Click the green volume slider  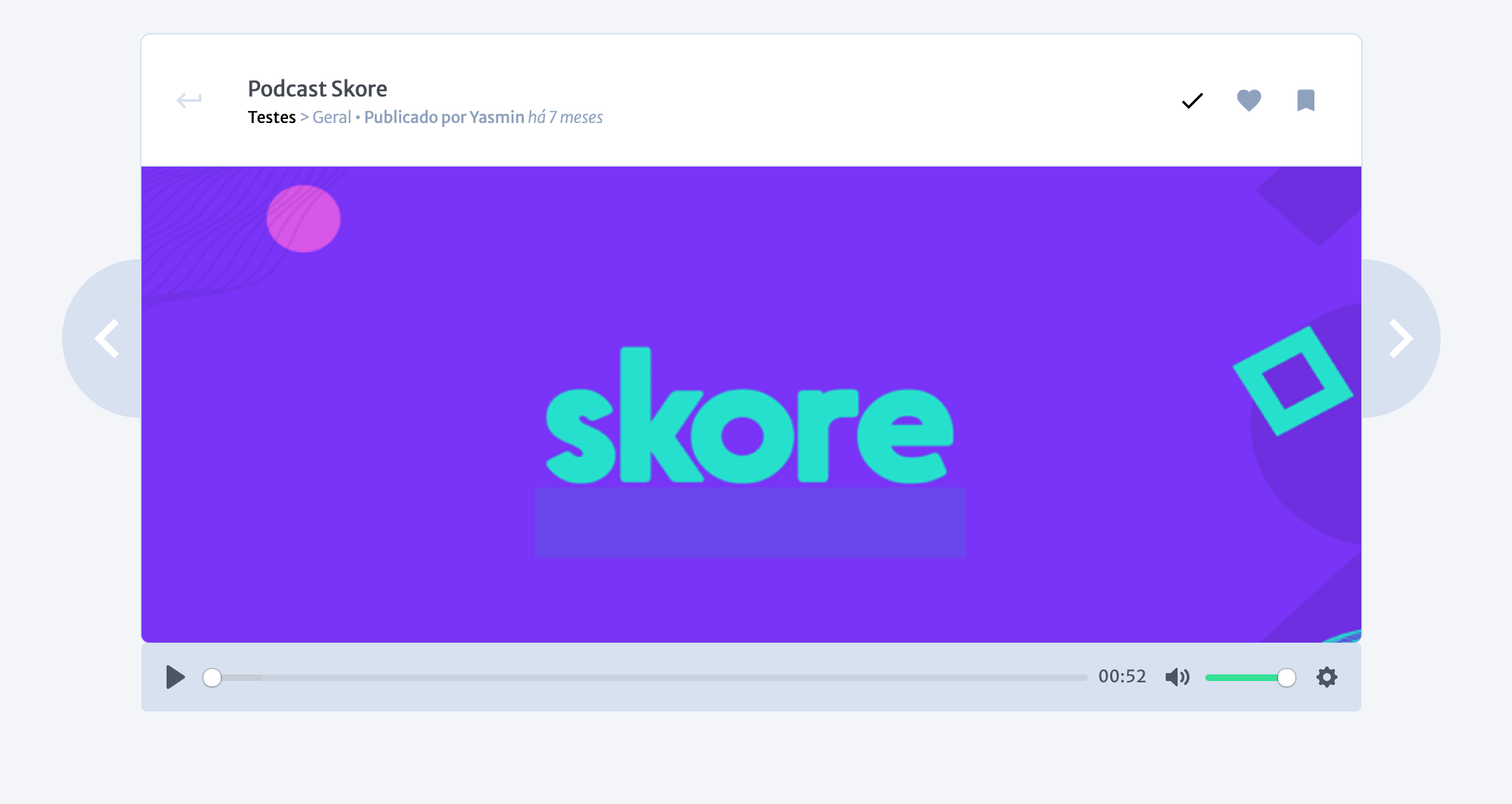coord(1250,678)
